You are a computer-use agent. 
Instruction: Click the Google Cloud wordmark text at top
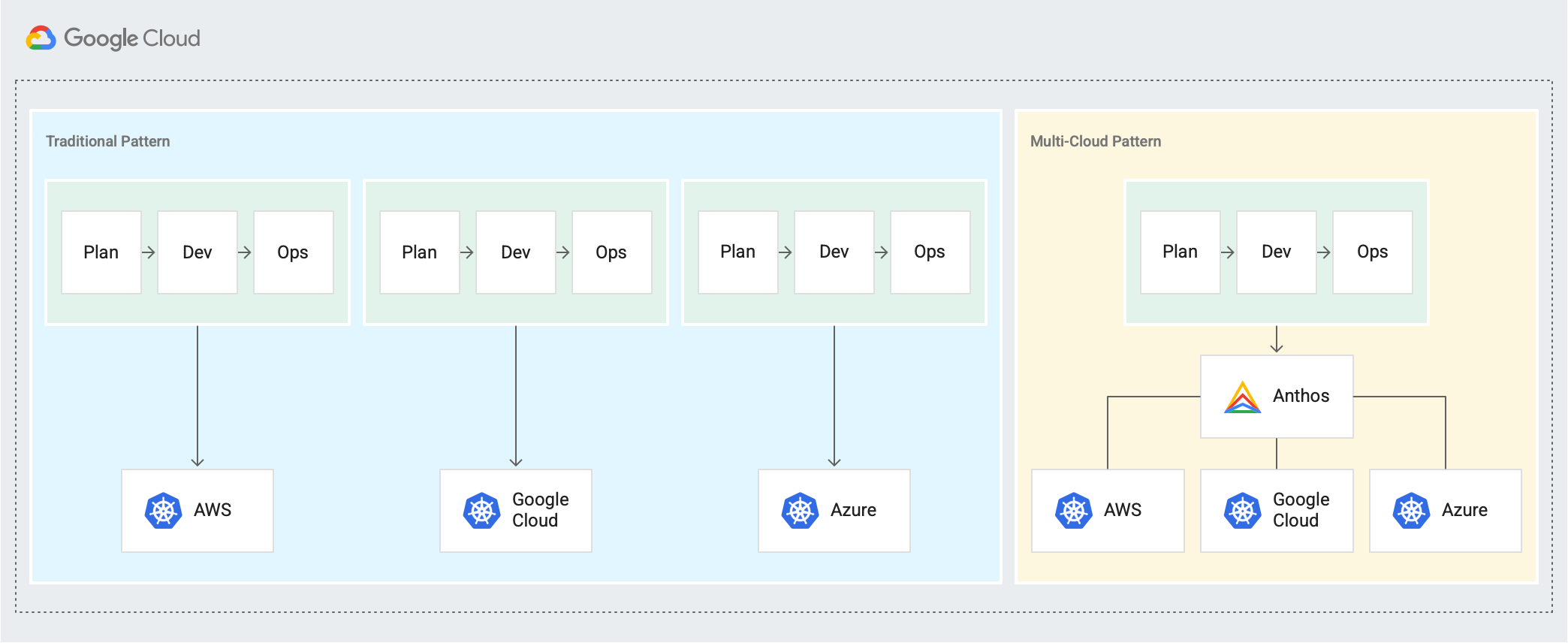pyautogui.click(x=132, y=38)
